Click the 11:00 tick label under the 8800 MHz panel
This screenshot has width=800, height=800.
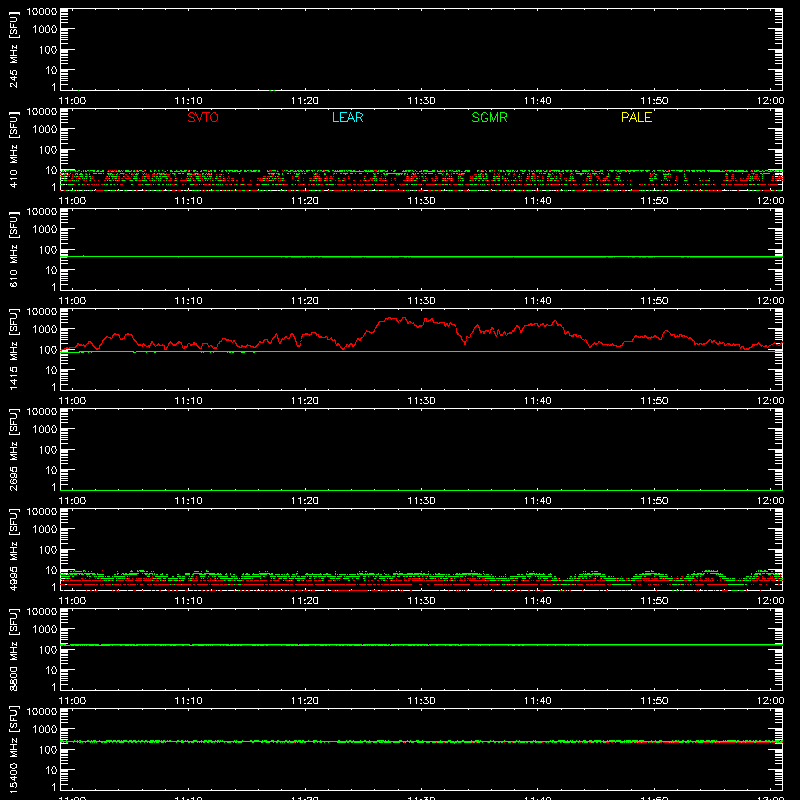(72, 701)
